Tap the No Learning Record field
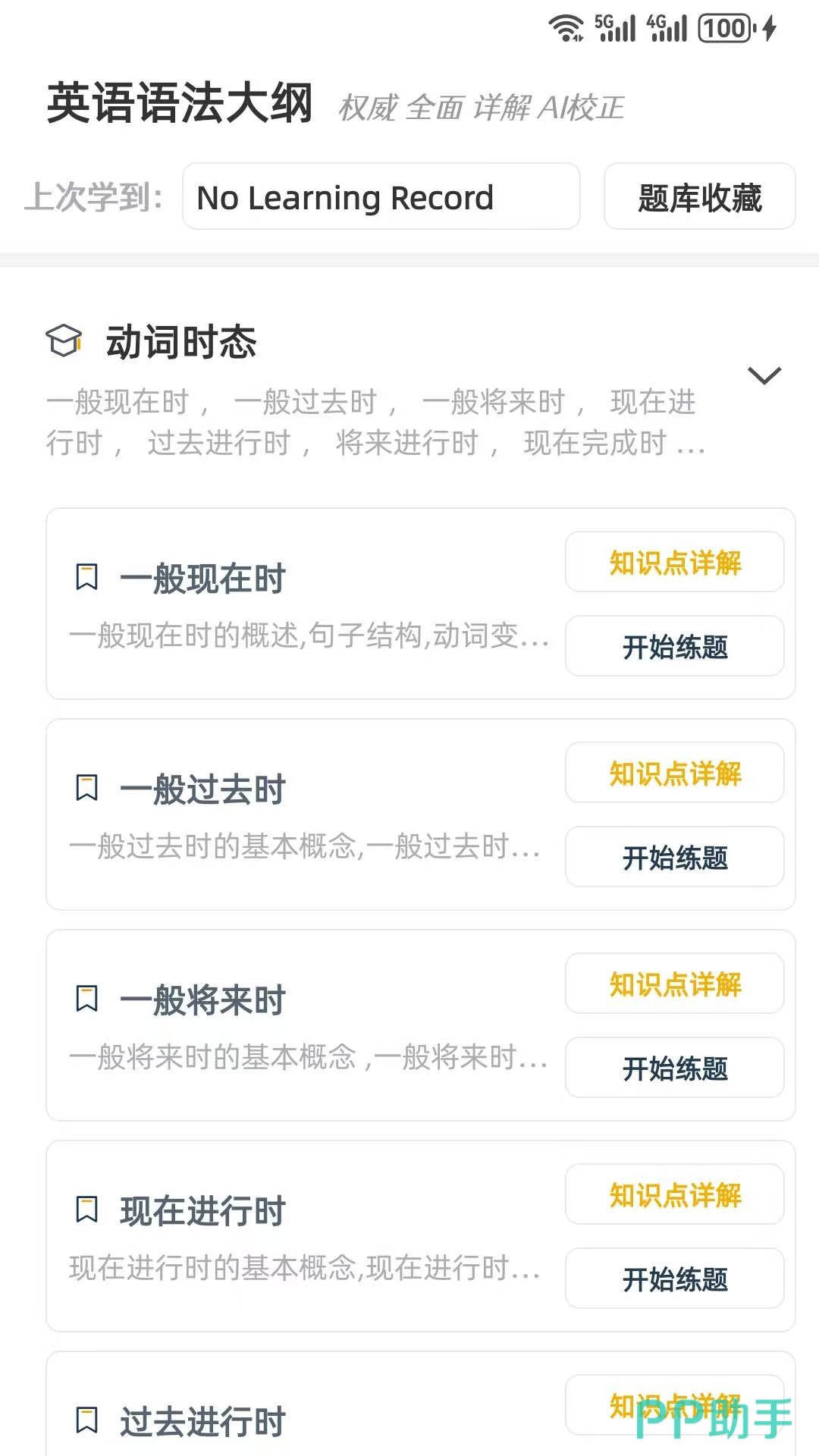The width and height of the screenshot is (819, 1456). pyautogui.click(x=381, y=196)
